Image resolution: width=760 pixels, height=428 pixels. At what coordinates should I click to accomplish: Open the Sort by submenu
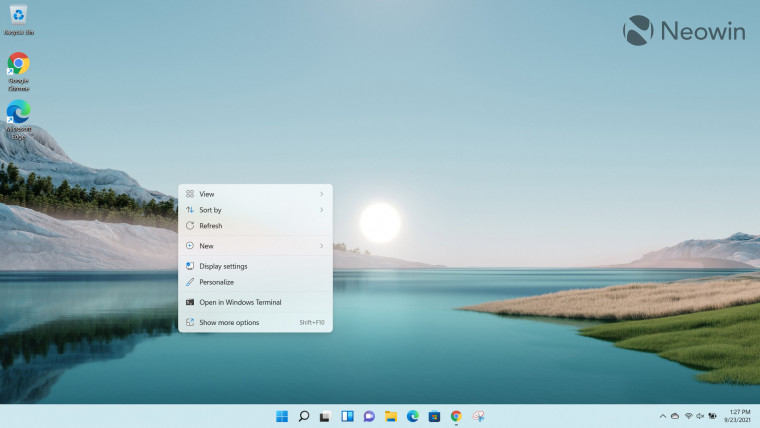(255, 210)
